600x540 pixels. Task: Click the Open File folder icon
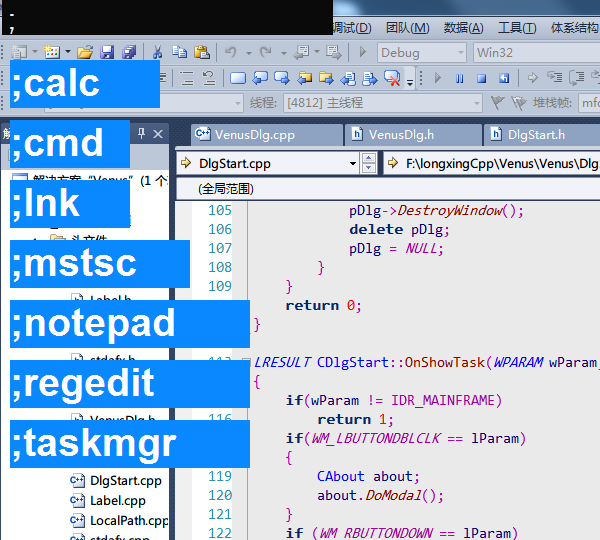click(85, 52)
